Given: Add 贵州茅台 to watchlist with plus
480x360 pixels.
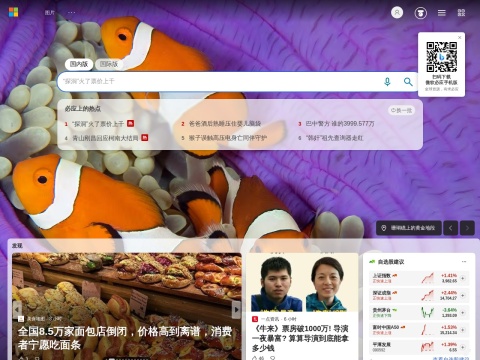Looking at the screenshot, I should pos(463,313).
